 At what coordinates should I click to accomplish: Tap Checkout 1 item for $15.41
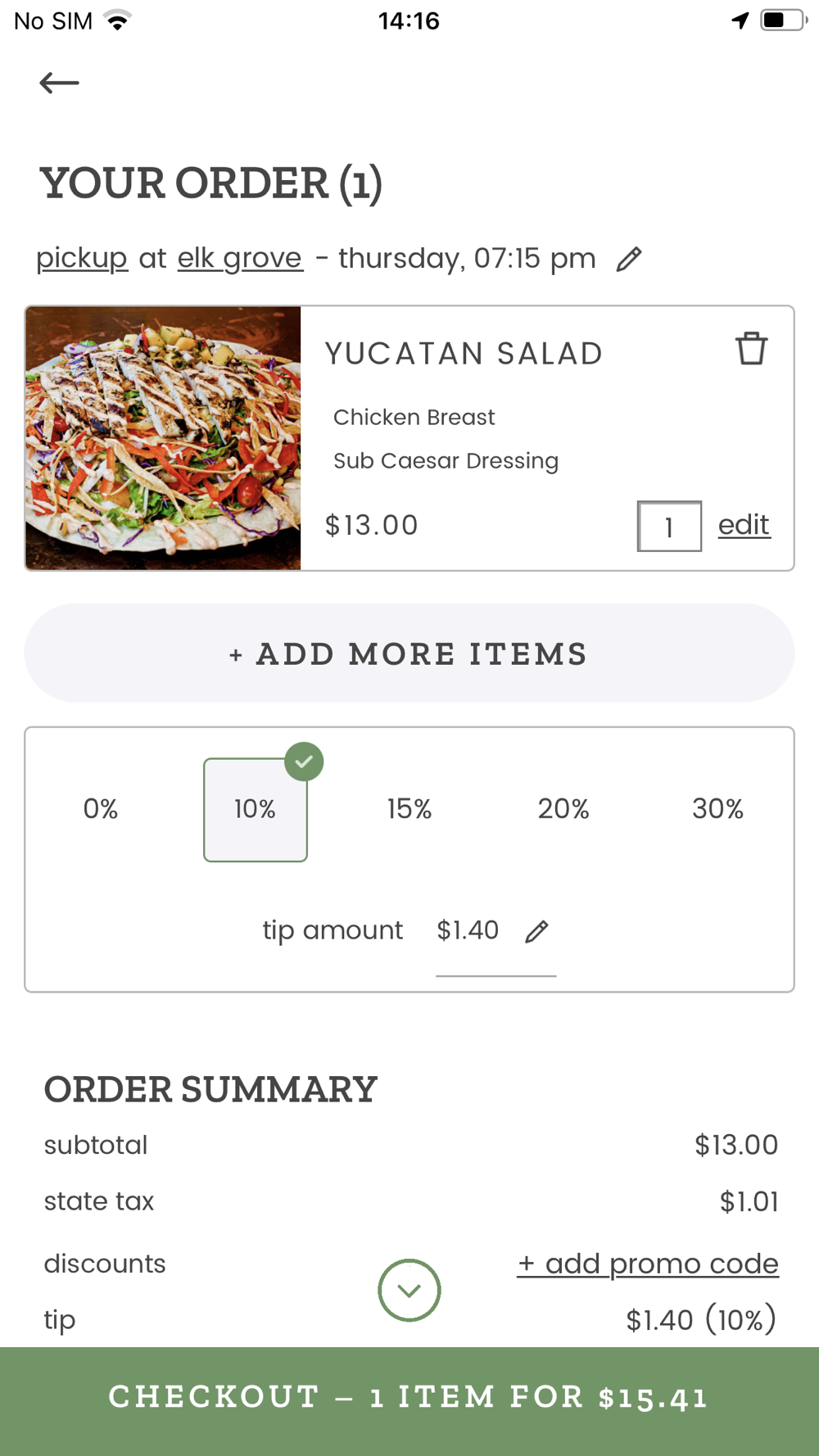(409, 1397)
